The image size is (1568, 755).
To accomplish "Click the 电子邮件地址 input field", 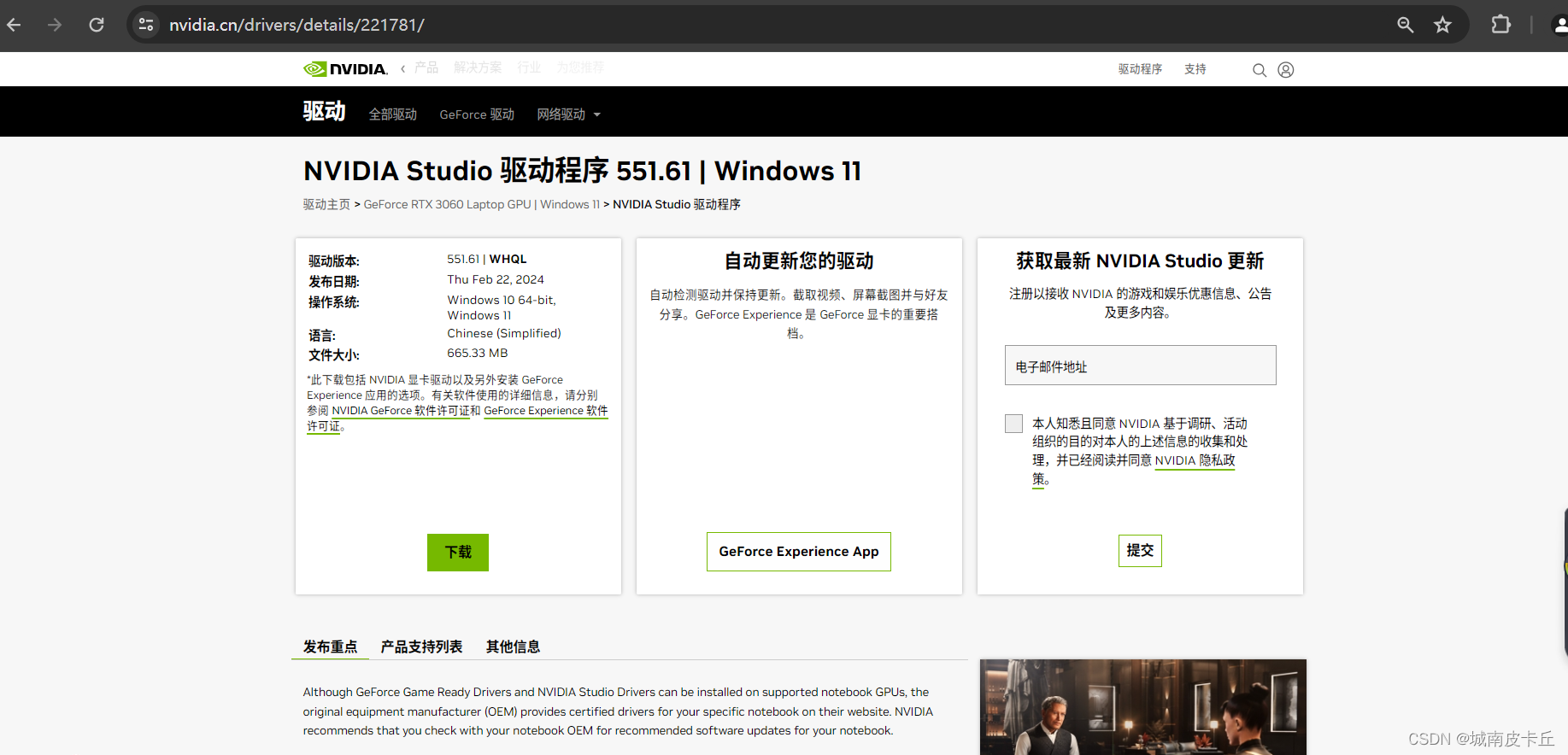I will click(1140, 366).
